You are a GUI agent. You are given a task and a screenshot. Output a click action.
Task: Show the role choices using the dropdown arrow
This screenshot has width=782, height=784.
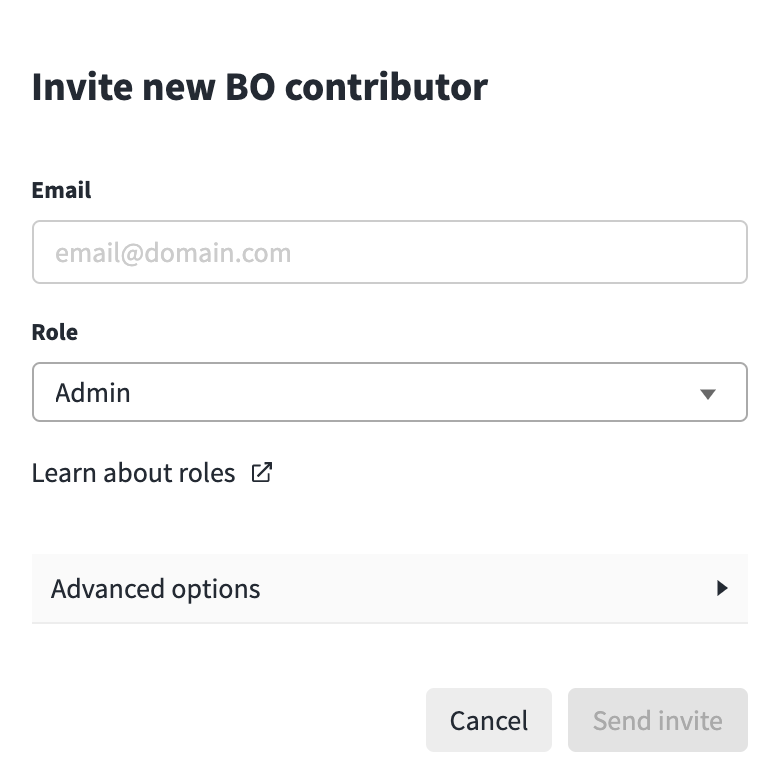(708, 394)
